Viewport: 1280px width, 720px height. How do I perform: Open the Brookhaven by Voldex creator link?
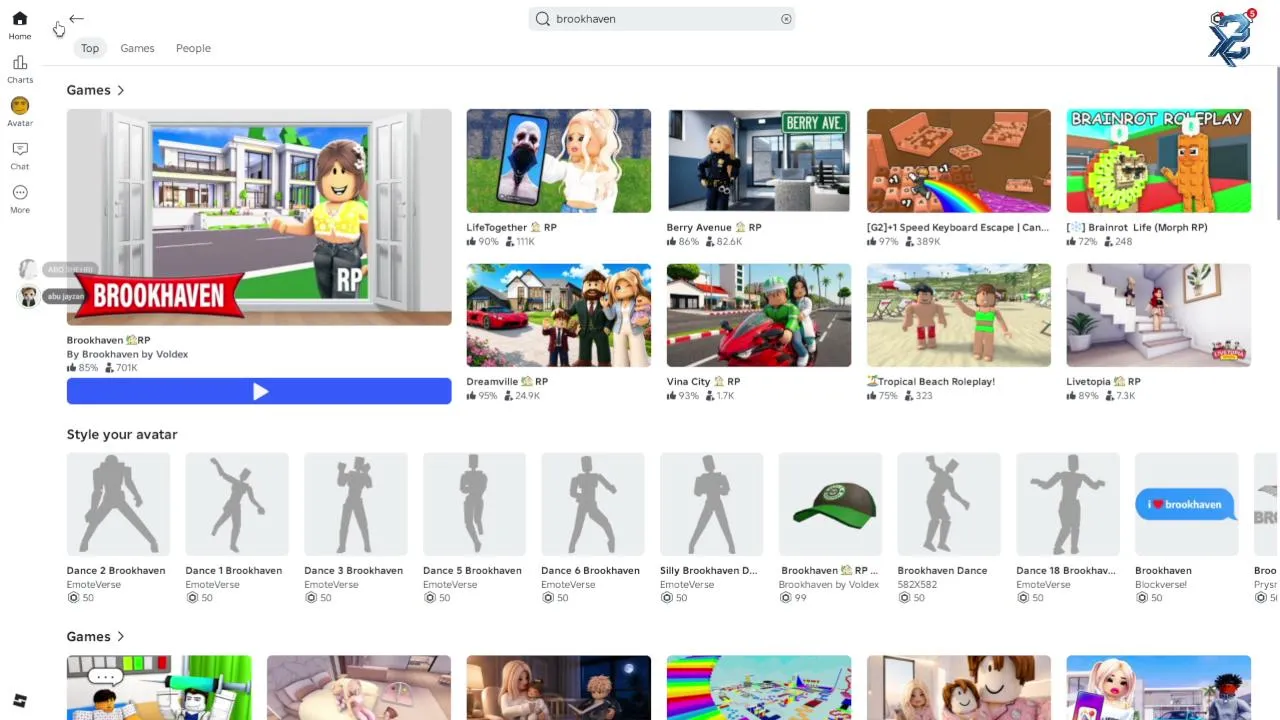point(127,354)
